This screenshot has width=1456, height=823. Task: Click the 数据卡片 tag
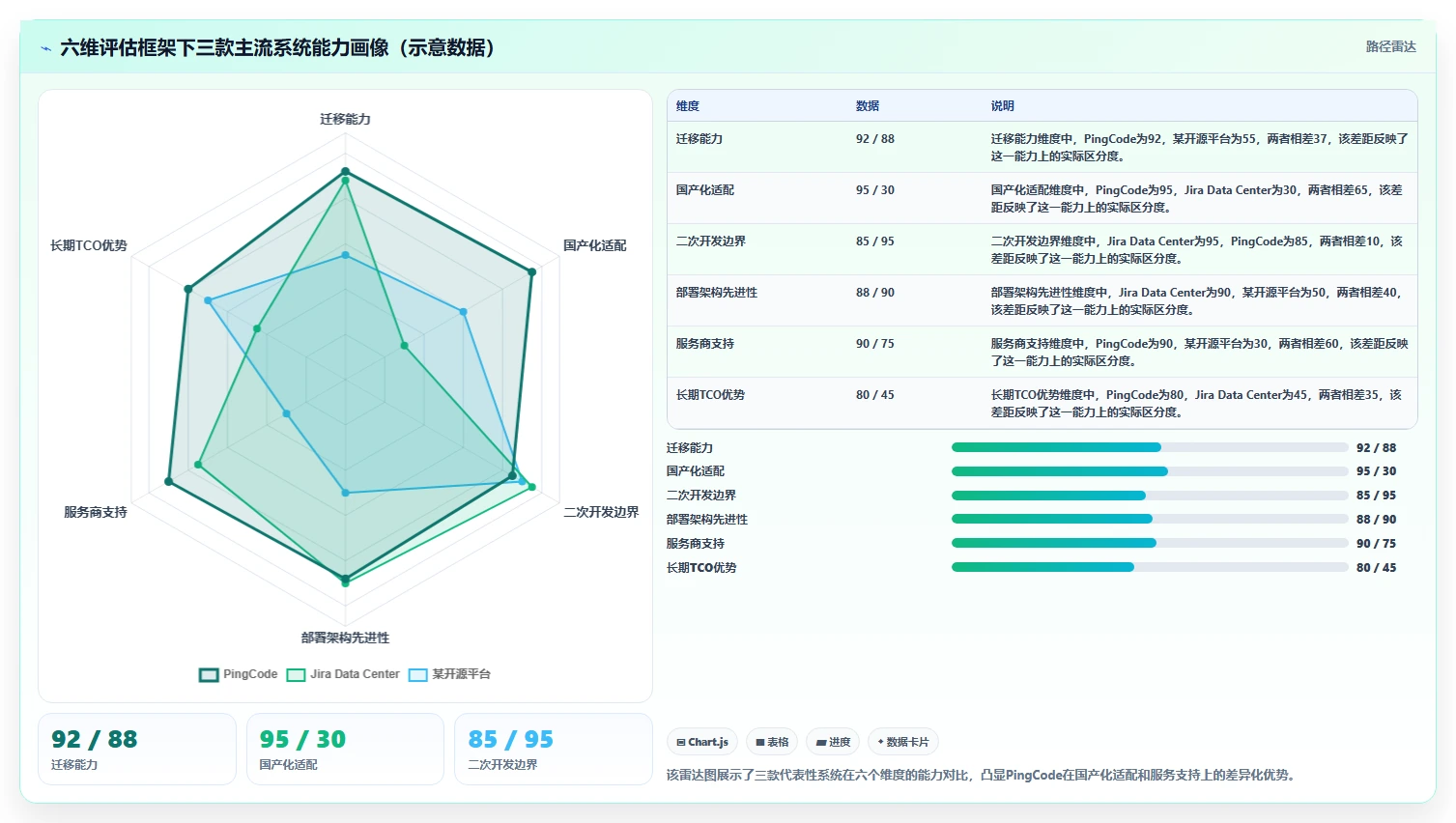click(903, 742)
